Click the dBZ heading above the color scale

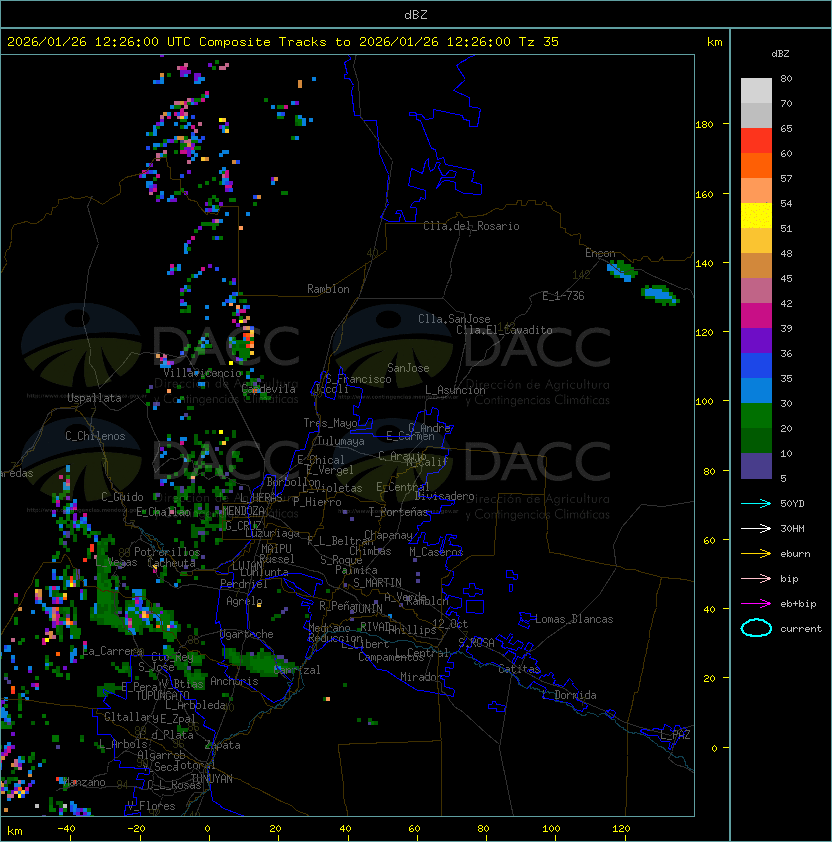(x=780, y=54)
